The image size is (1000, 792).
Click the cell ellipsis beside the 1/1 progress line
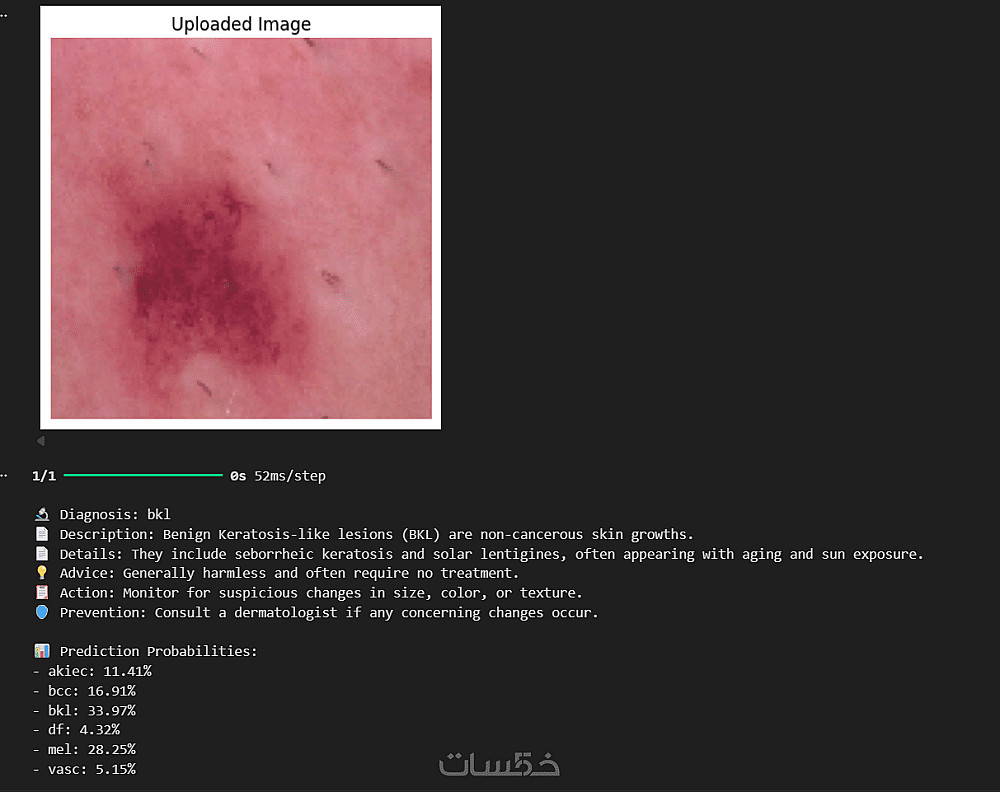click(4, 476)
